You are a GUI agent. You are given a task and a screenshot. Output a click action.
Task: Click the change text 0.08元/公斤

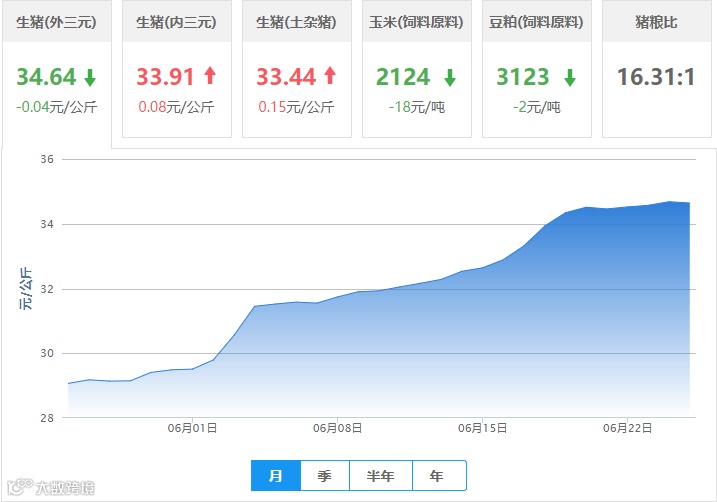(x=177, y=107)
